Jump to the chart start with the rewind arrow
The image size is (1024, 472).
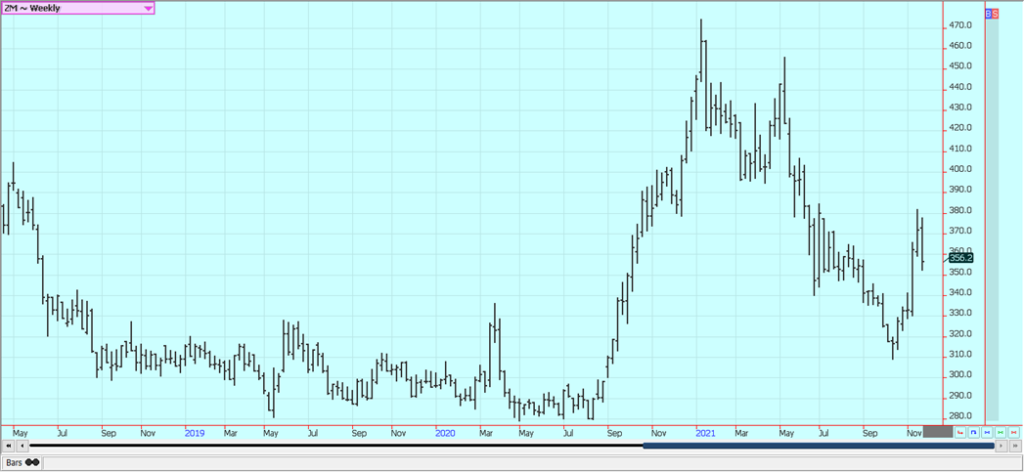[x=8, y=446]
